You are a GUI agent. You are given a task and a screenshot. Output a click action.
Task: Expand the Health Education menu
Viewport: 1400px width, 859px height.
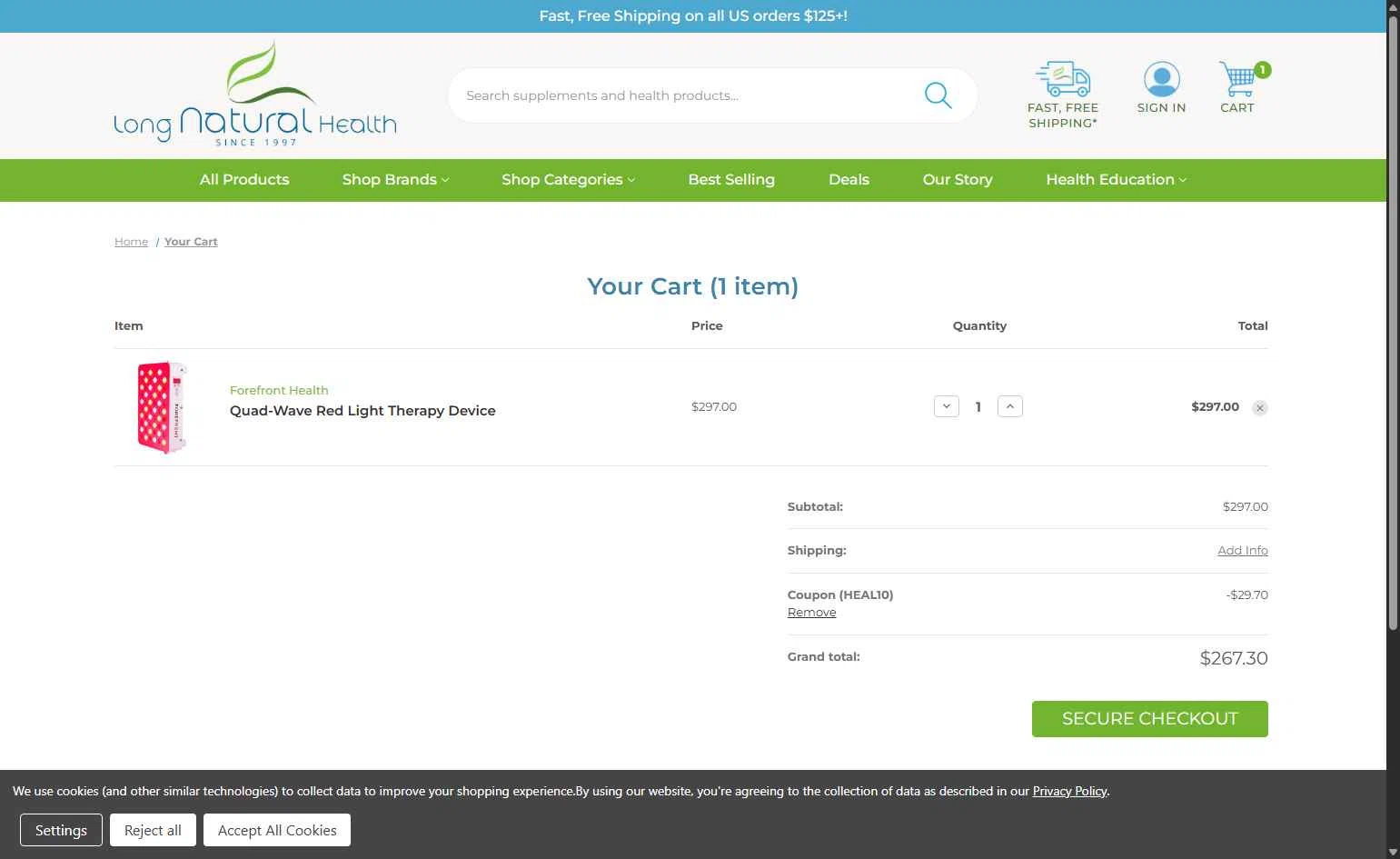1116,180
